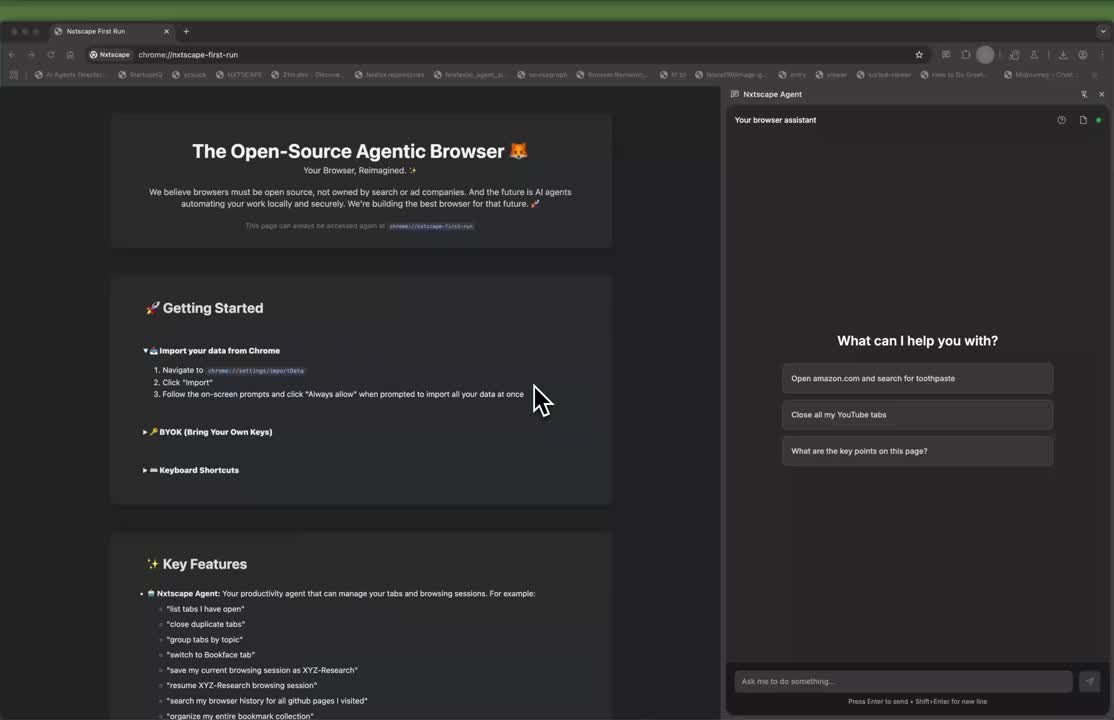Click the "switch to Bookface tab" example

click(x=210, y=655)
